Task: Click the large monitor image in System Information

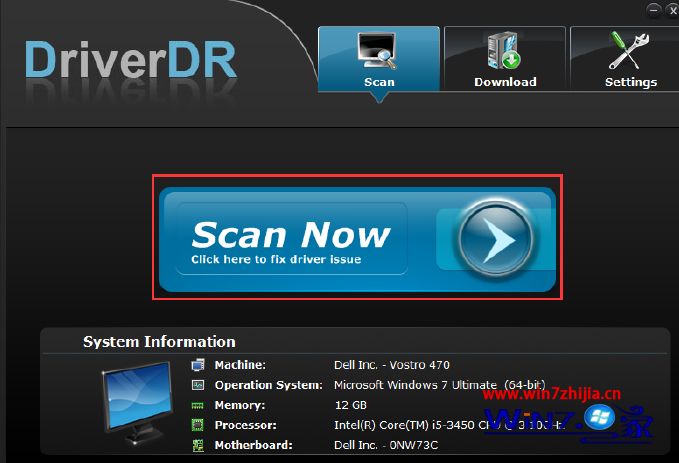Action: [x=138, y=404]
